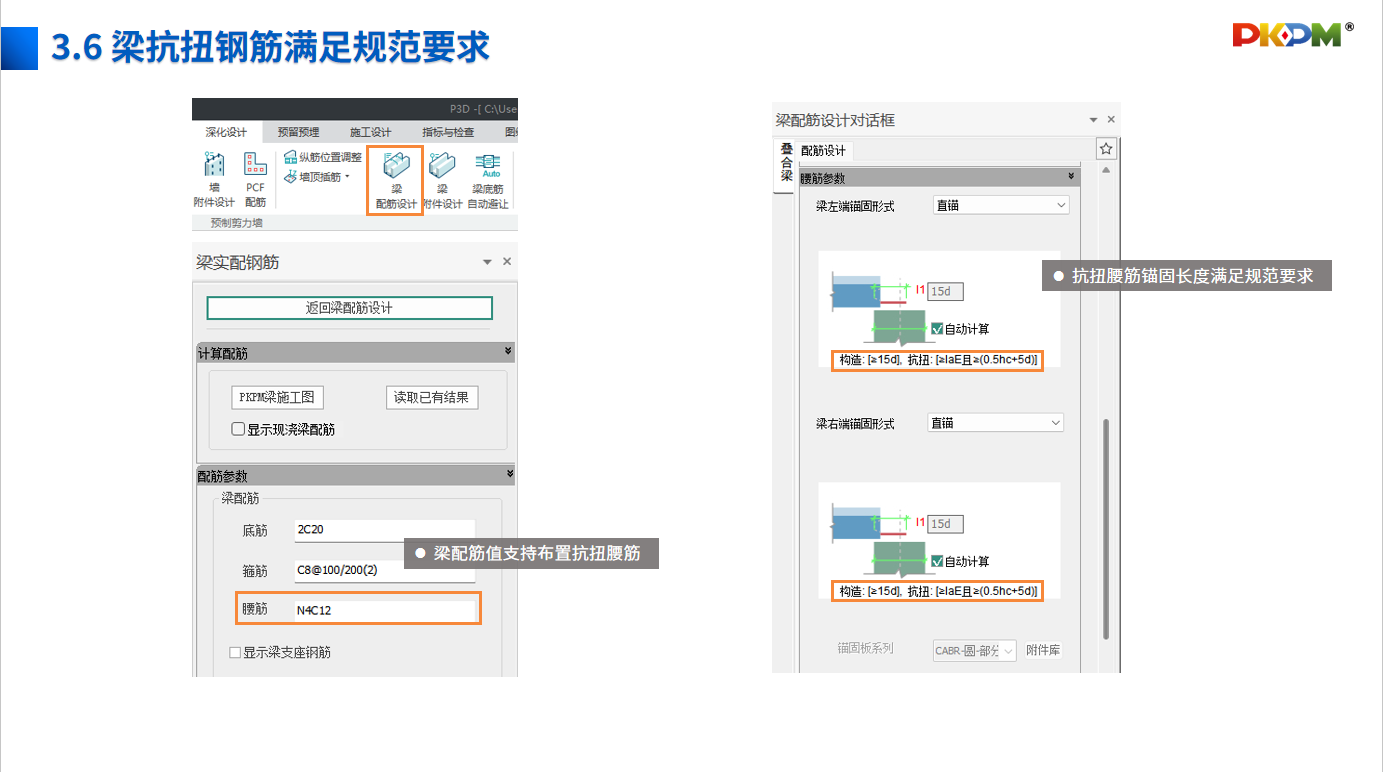The image size is (1383, 772).
Task: Open the 墙附件设计 wall attachment design tool
Action: 214,180
